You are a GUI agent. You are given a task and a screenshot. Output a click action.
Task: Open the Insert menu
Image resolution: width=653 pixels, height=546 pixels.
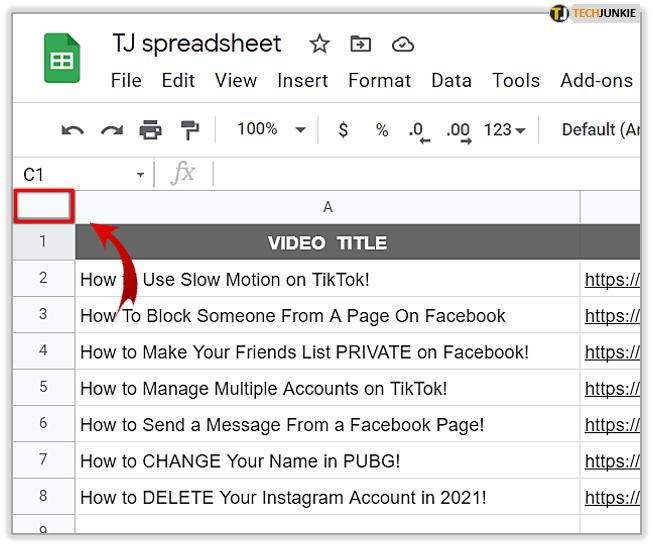[302, 81]
